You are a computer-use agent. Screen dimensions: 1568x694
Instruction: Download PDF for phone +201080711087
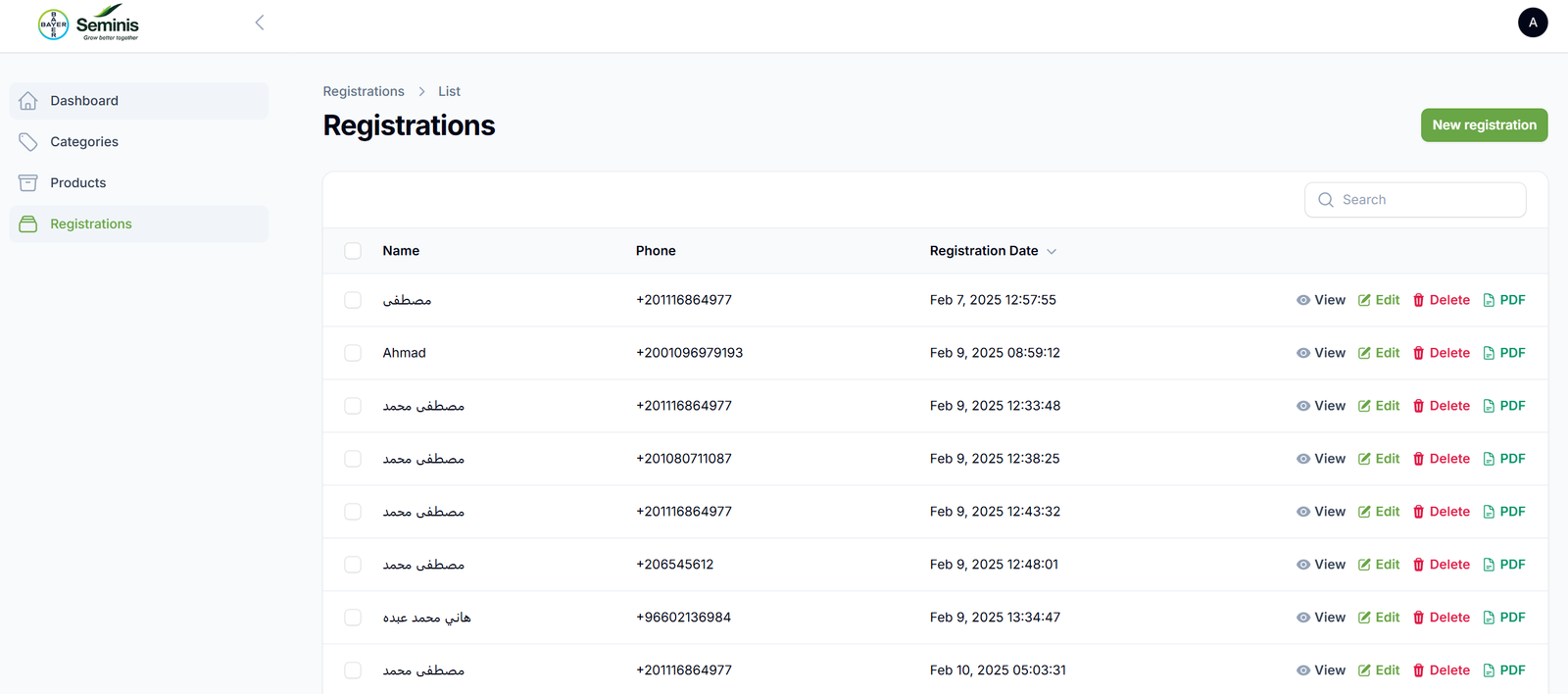(1504, 459)
